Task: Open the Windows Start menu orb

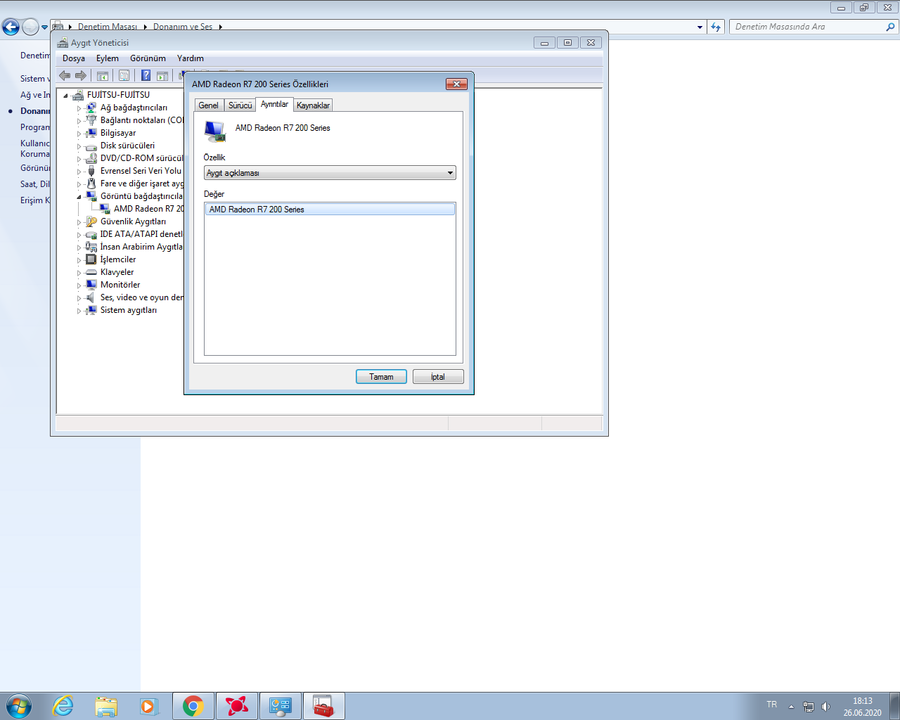Action: tap(18, 706)
